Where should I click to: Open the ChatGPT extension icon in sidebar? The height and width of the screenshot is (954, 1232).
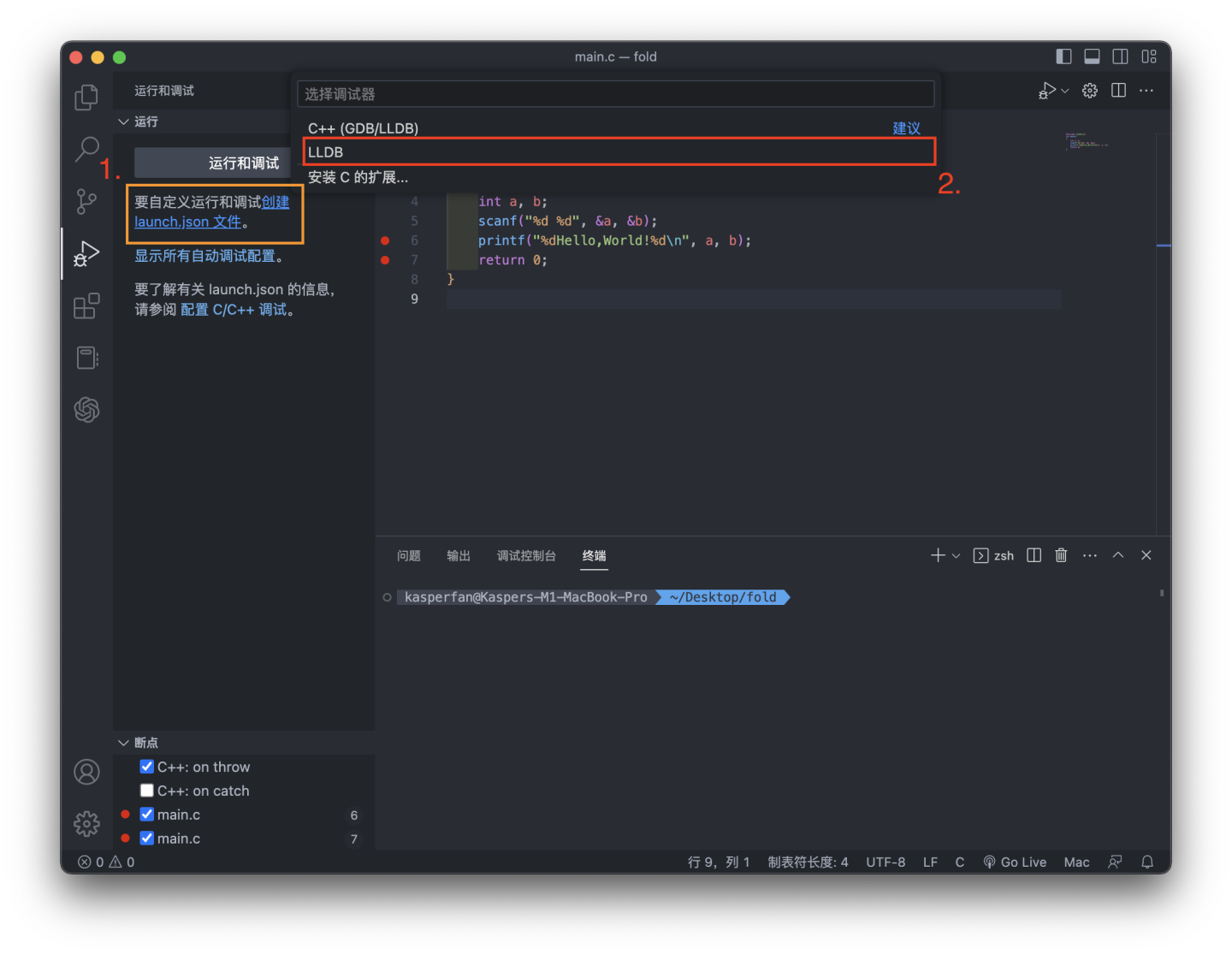(x=86, y=410)
